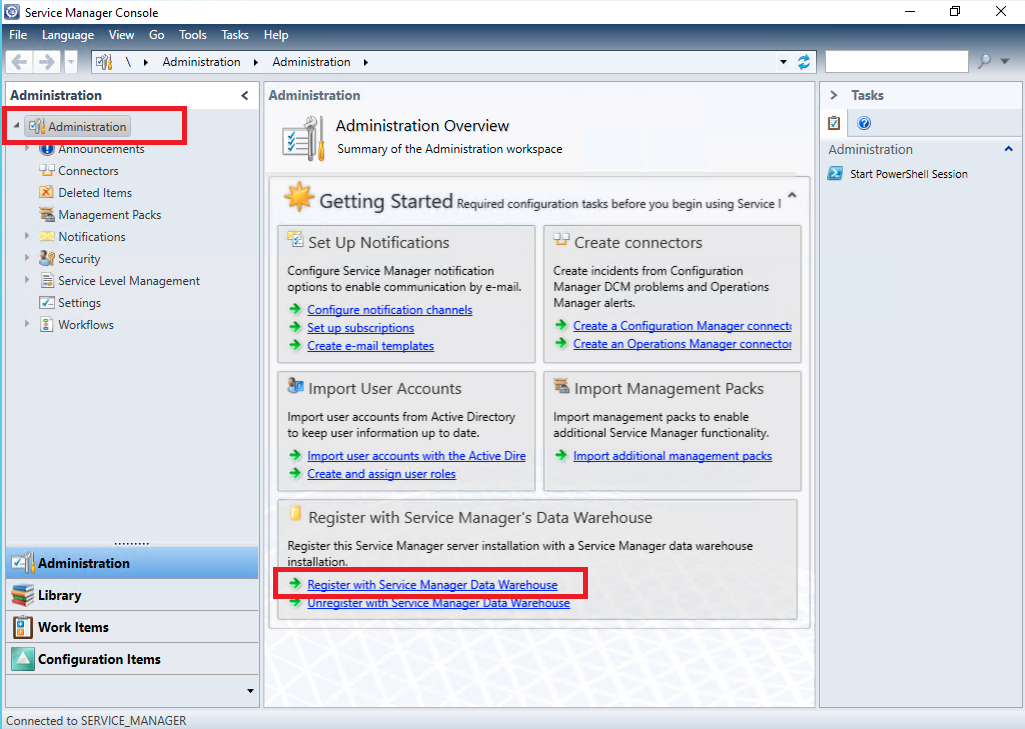Collapse the Getting Started section
This screenshot has height=729, width=1025.
[792, 195]
